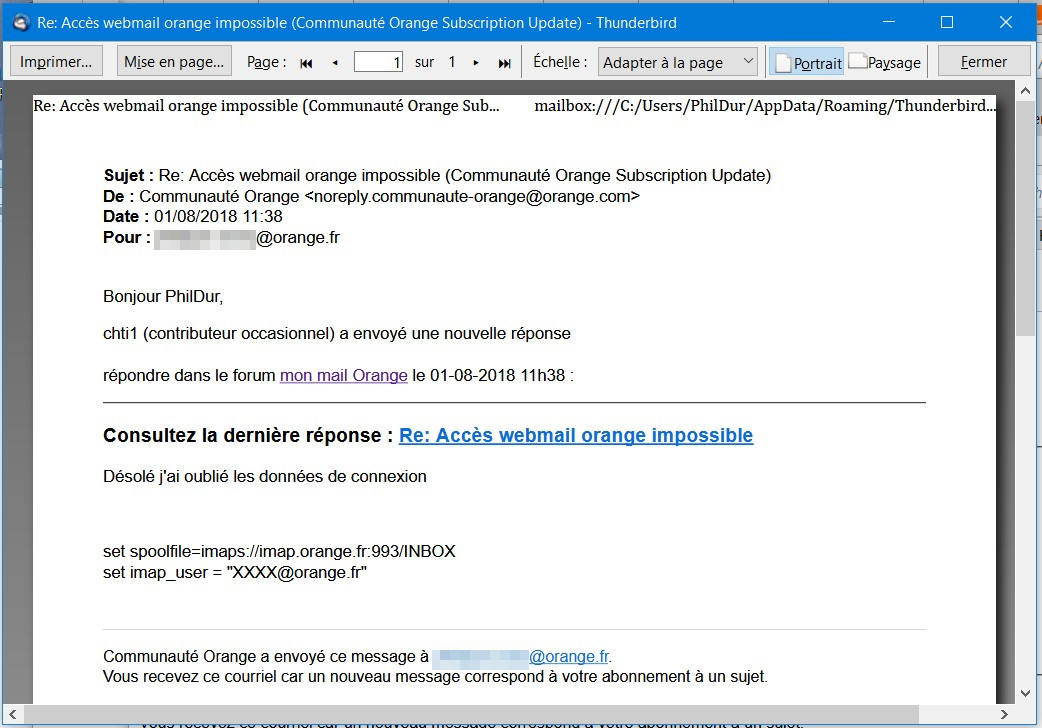Click the blurred @orange.fr email link in footer
The height and width of the screenshot is (728, 1042).
point(521,657)
